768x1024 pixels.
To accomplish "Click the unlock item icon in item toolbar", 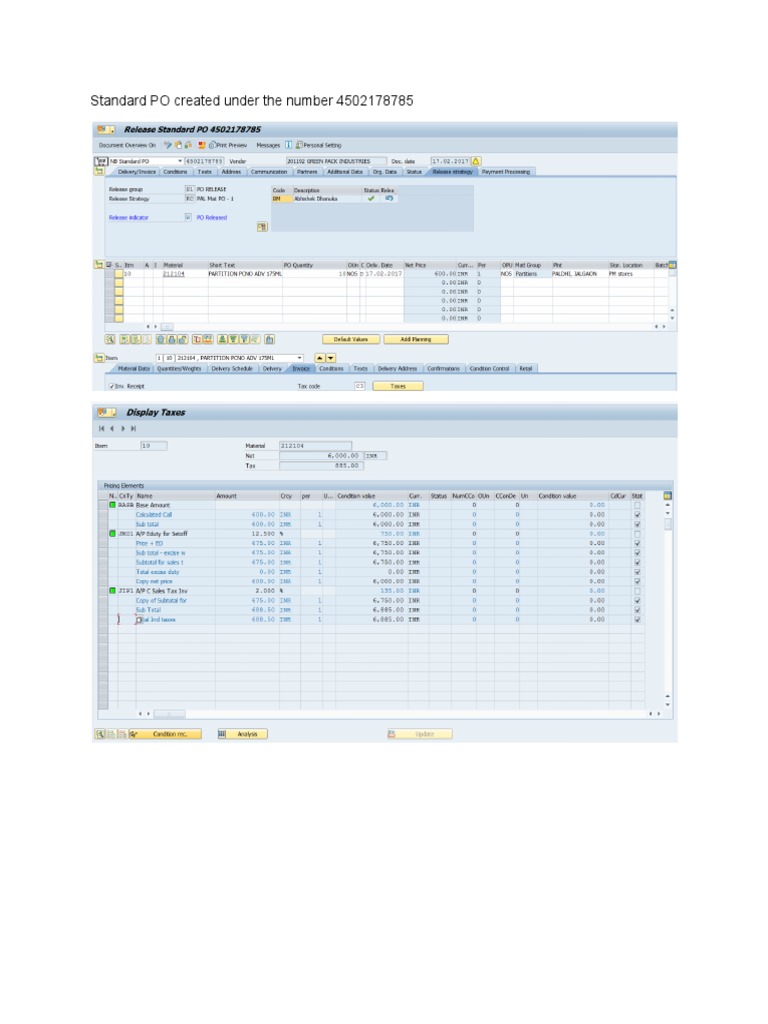I will pyautogui.click(x=184, y=339).
